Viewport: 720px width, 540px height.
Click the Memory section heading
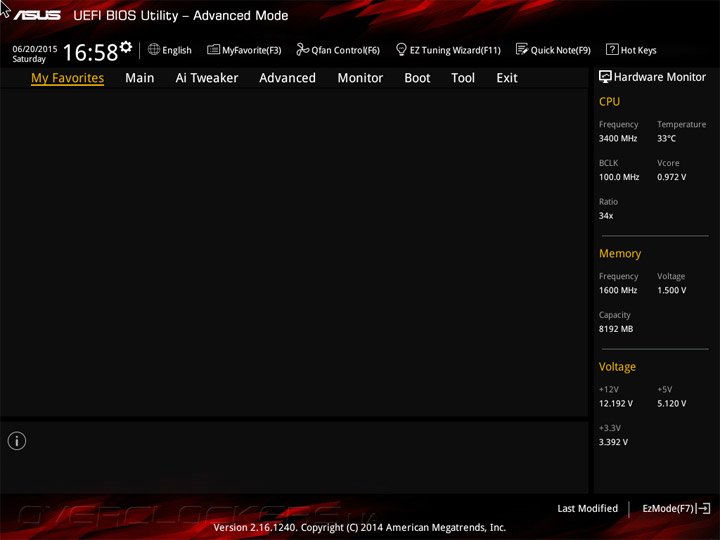tap(620, 253)
